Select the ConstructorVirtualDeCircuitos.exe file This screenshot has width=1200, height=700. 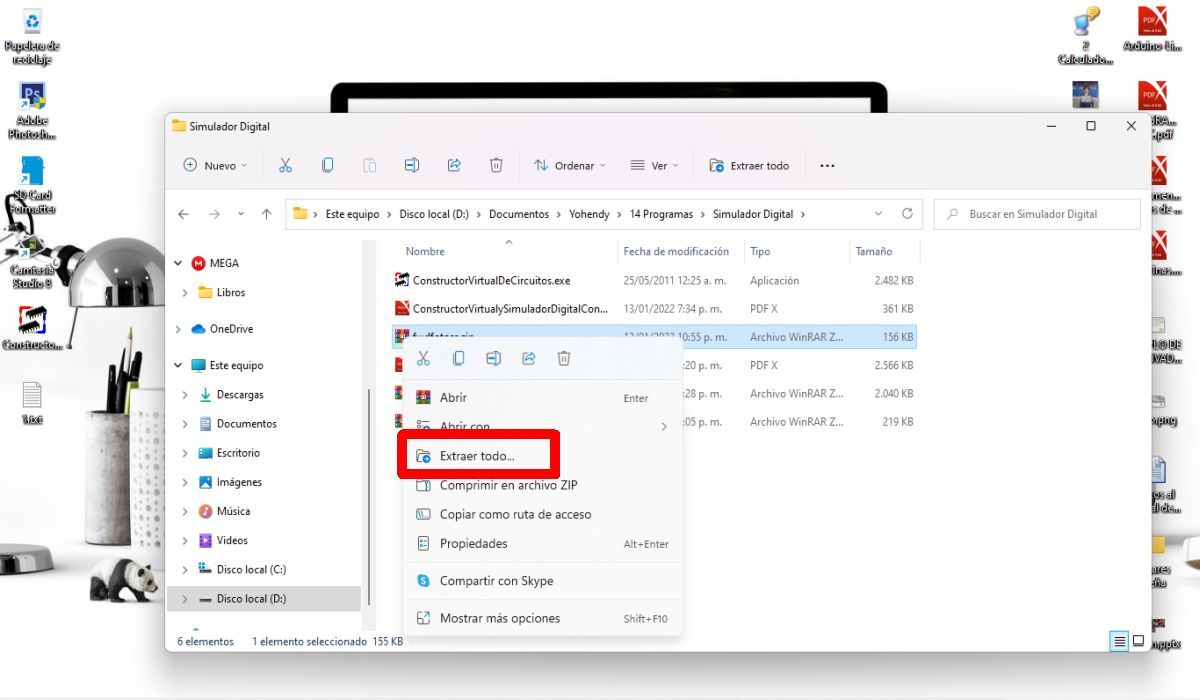[x=655, y=281]
